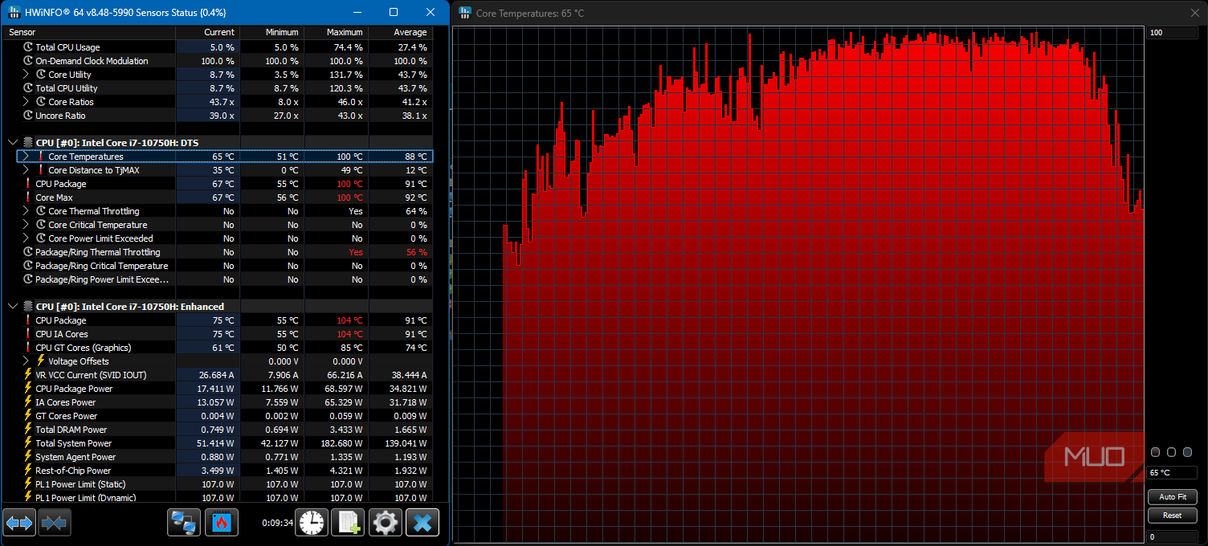
Task: Click the lightning icon beside IA Cores Power
Action: point(27,402)
